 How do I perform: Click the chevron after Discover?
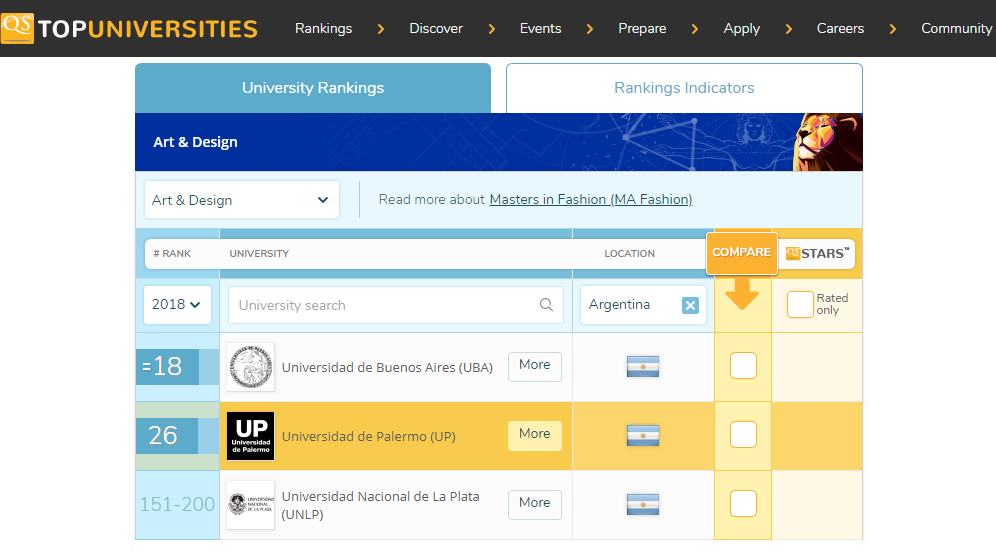(x=491, y=29)
